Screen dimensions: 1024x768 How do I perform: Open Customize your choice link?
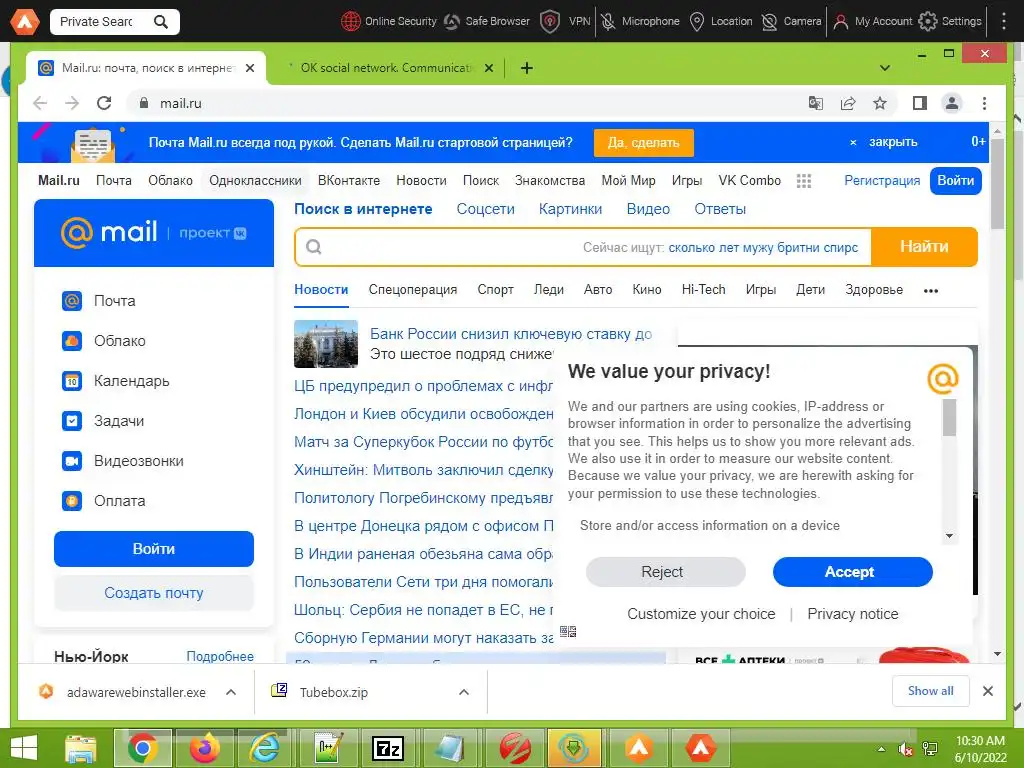pos(701,614)
